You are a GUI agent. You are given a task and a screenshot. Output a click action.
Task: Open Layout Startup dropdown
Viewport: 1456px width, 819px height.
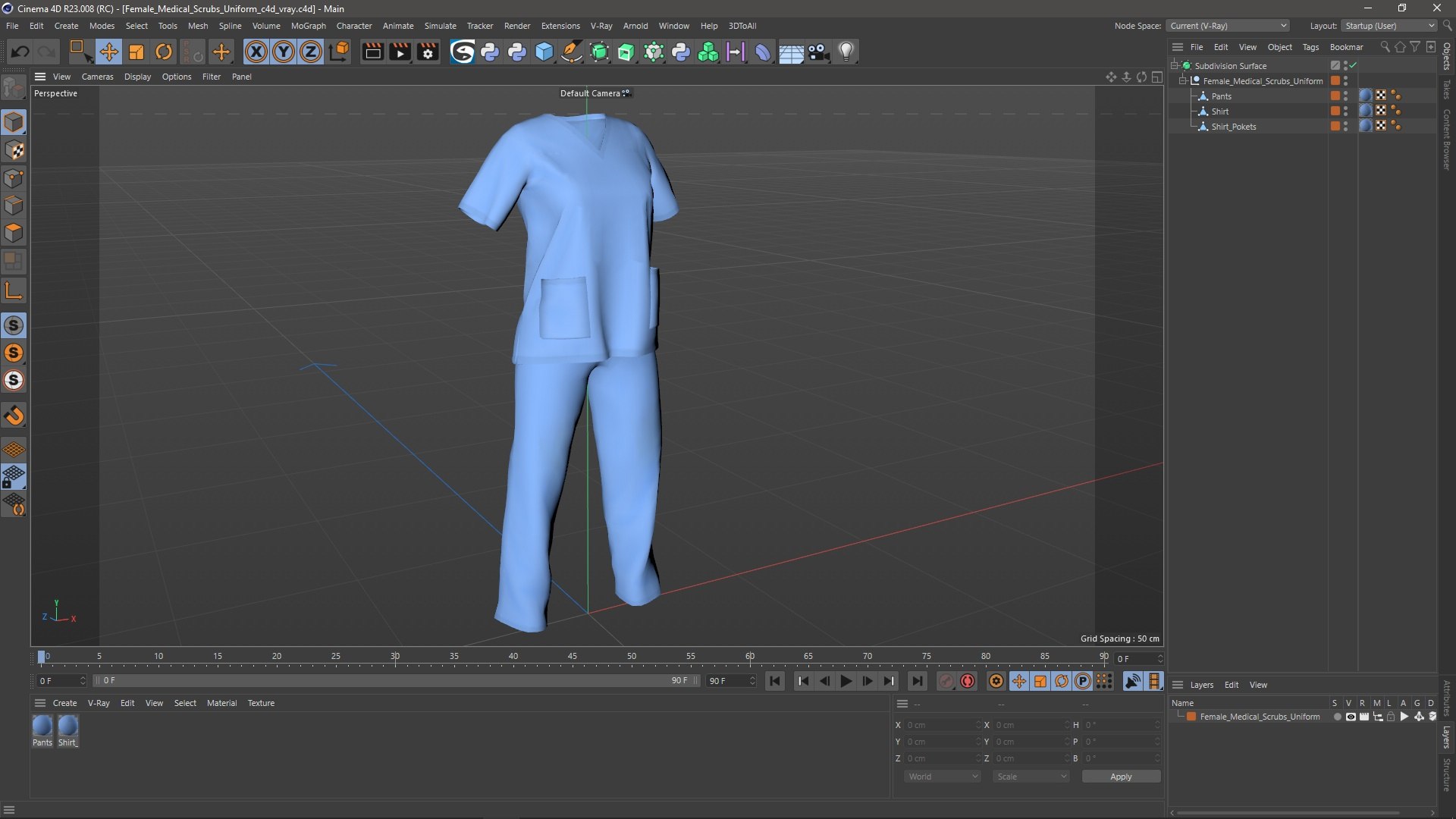(x=1389, y=26)
